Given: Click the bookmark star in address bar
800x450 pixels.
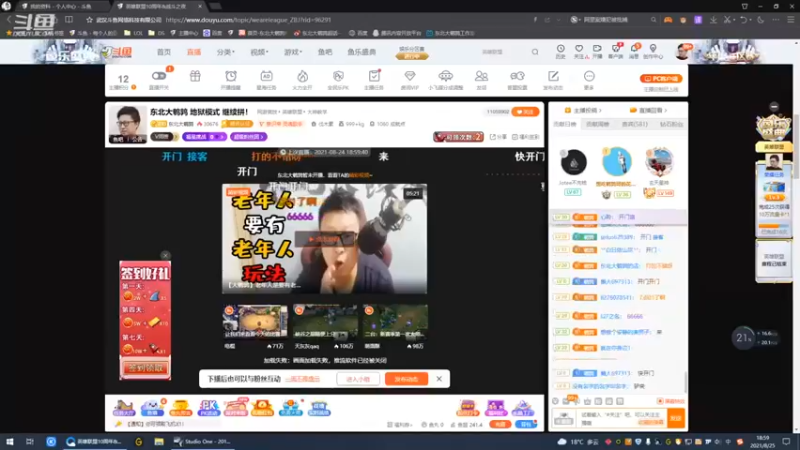Looking at the screenshot, I should [x=89, y=20].
